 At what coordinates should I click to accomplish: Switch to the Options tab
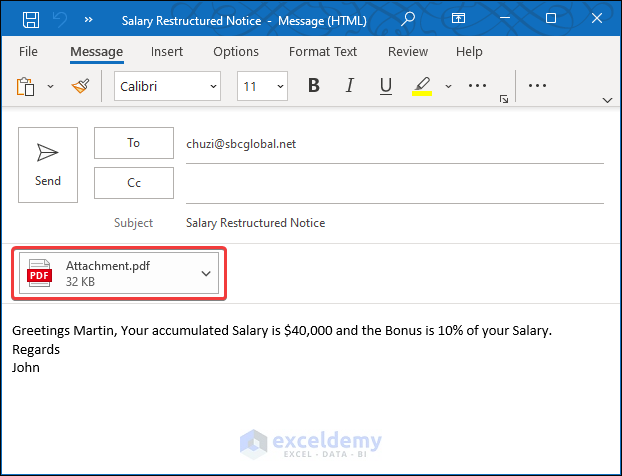pos(236,52)
